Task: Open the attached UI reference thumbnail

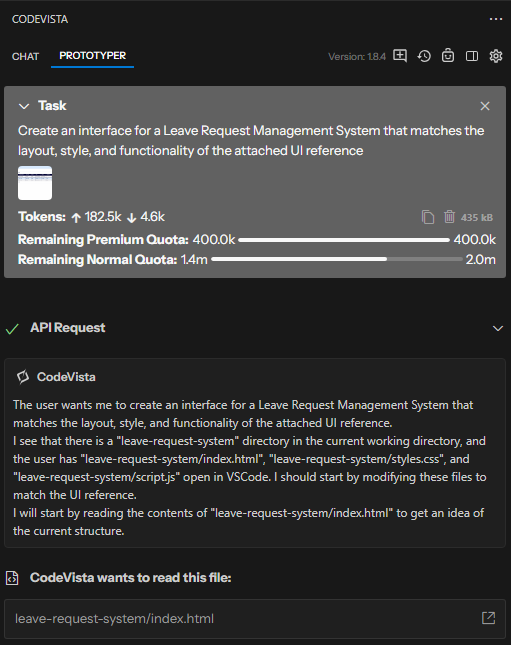Action: pyautogui.click(x=35, y=183)
